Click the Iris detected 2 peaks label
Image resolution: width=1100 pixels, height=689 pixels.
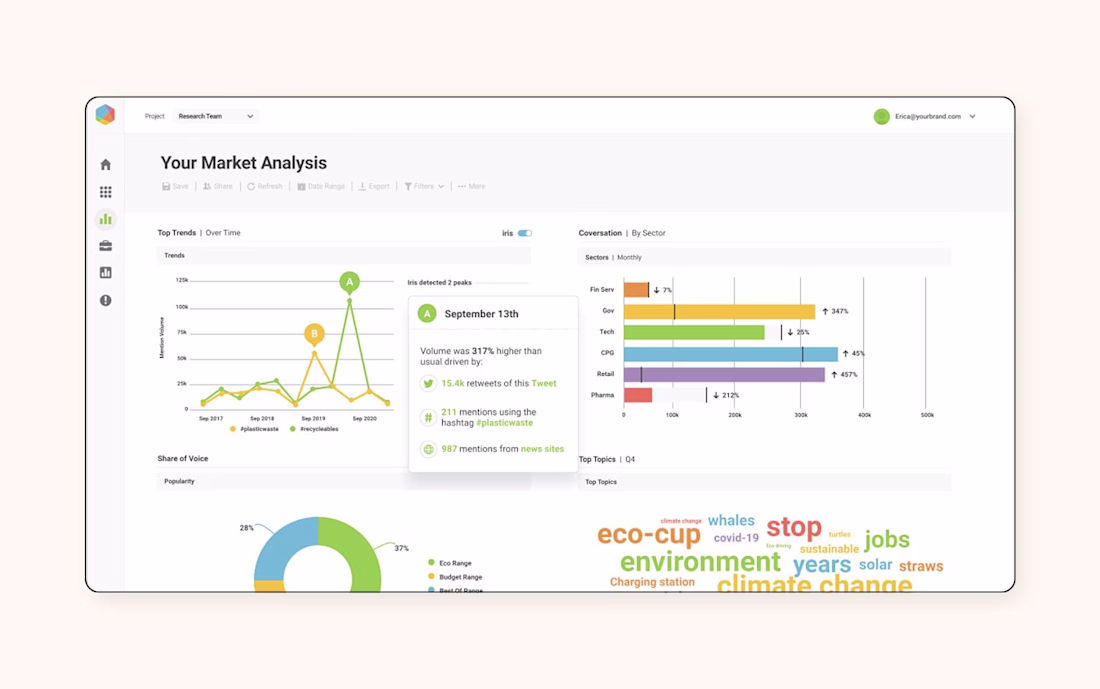pyautogui.click(x=439, y=283)
